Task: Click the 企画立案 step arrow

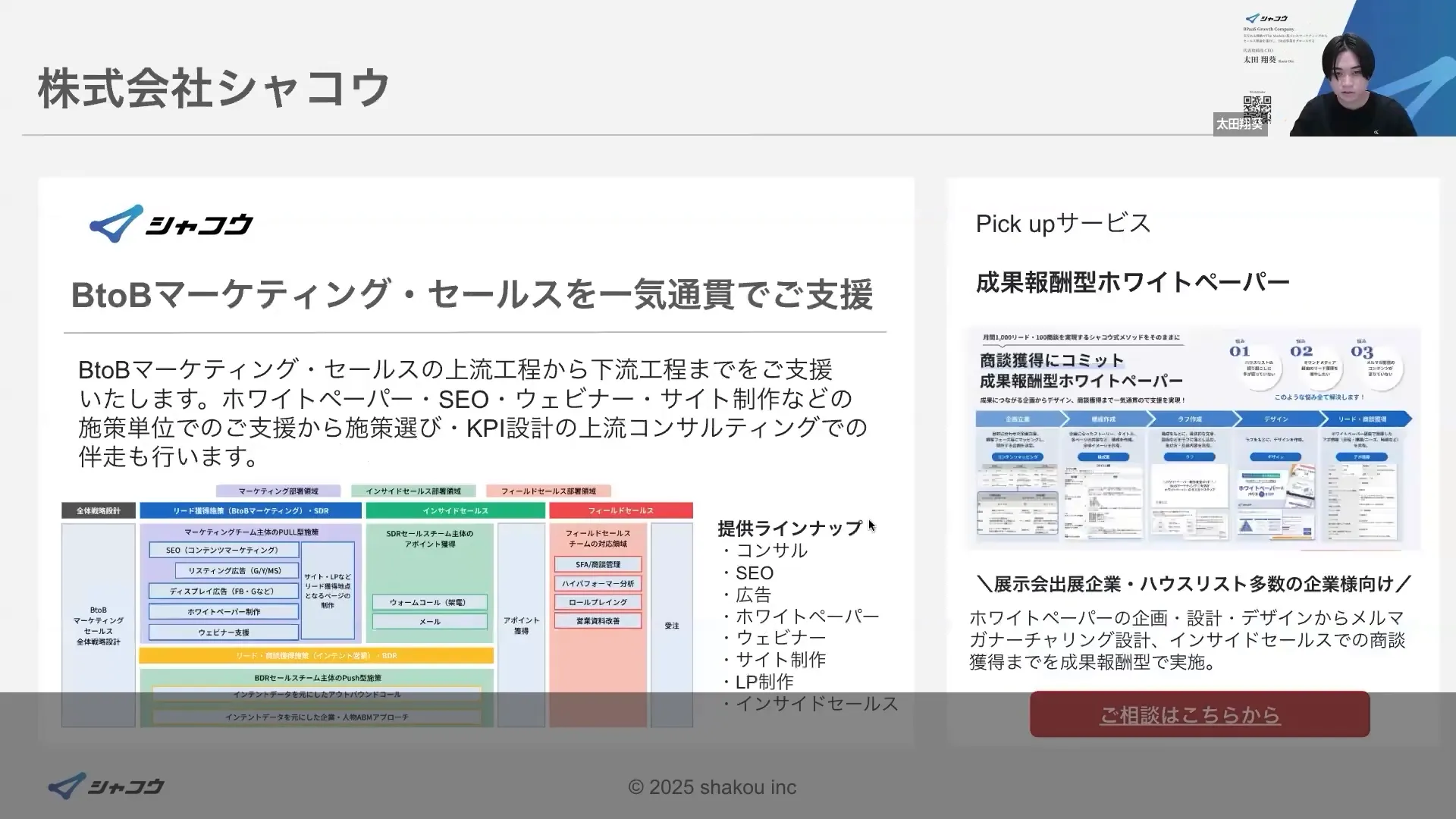Action: click(x=1018, y=419)
